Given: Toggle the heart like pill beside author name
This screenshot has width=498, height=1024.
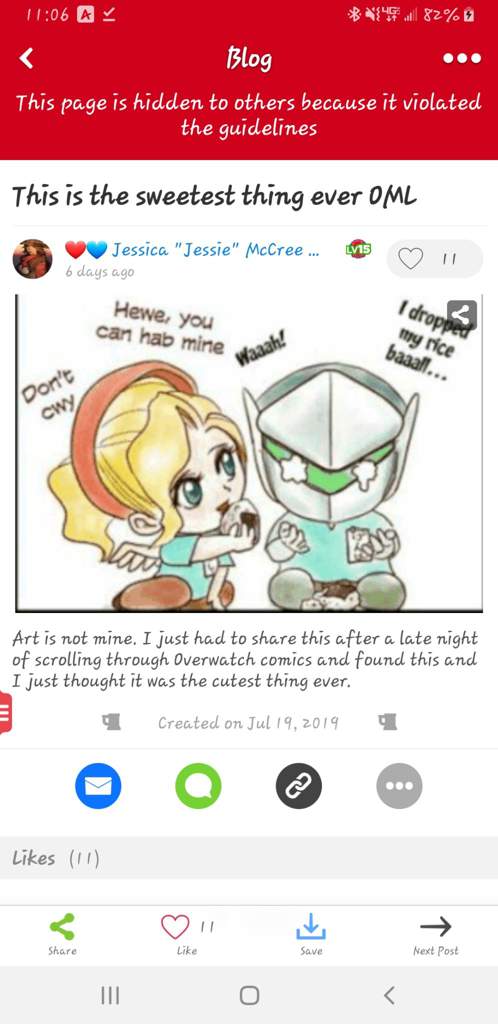Looking at the screenshot, I should coord(435,259).
